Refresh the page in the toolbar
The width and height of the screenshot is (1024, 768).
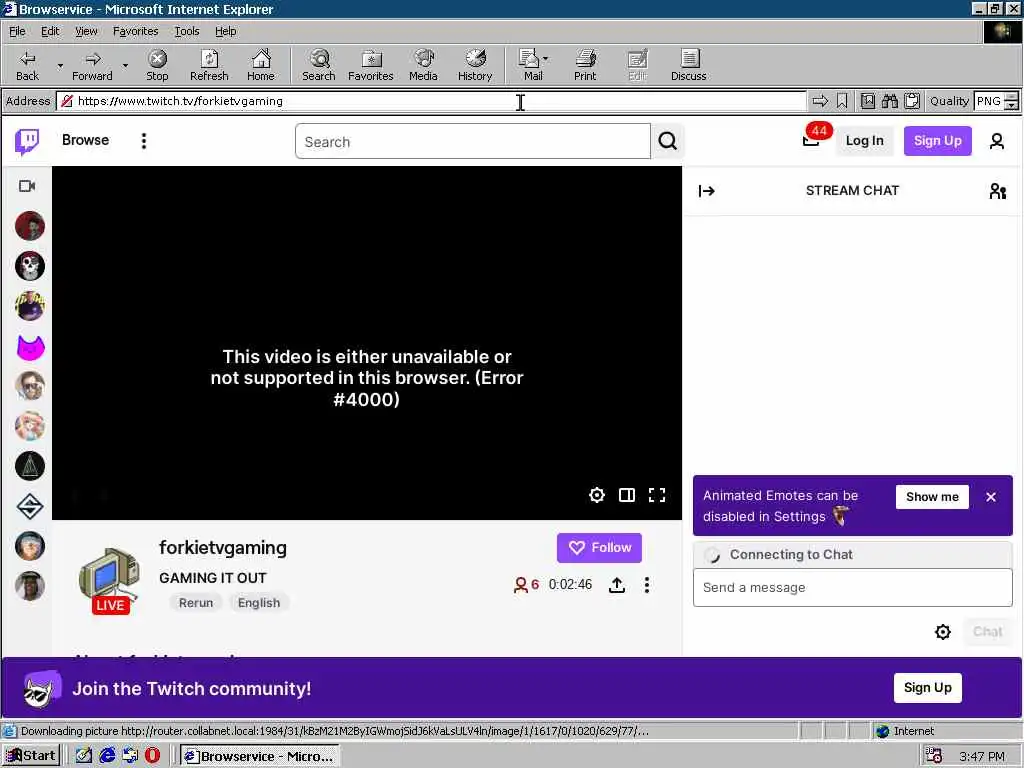(209, 65)
